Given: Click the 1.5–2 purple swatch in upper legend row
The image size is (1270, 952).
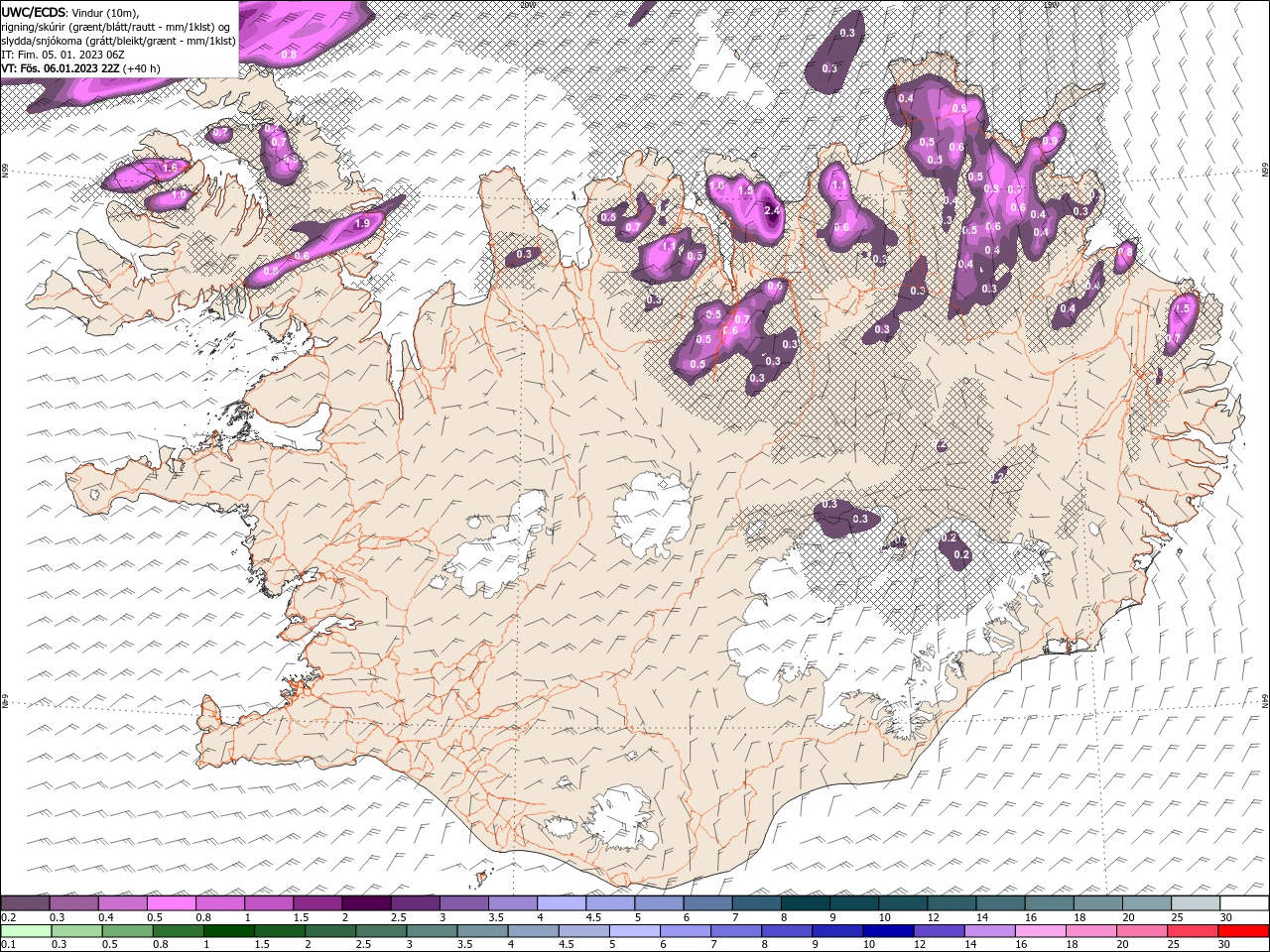Looking at the screenshot, I should [x=317, y=903].
